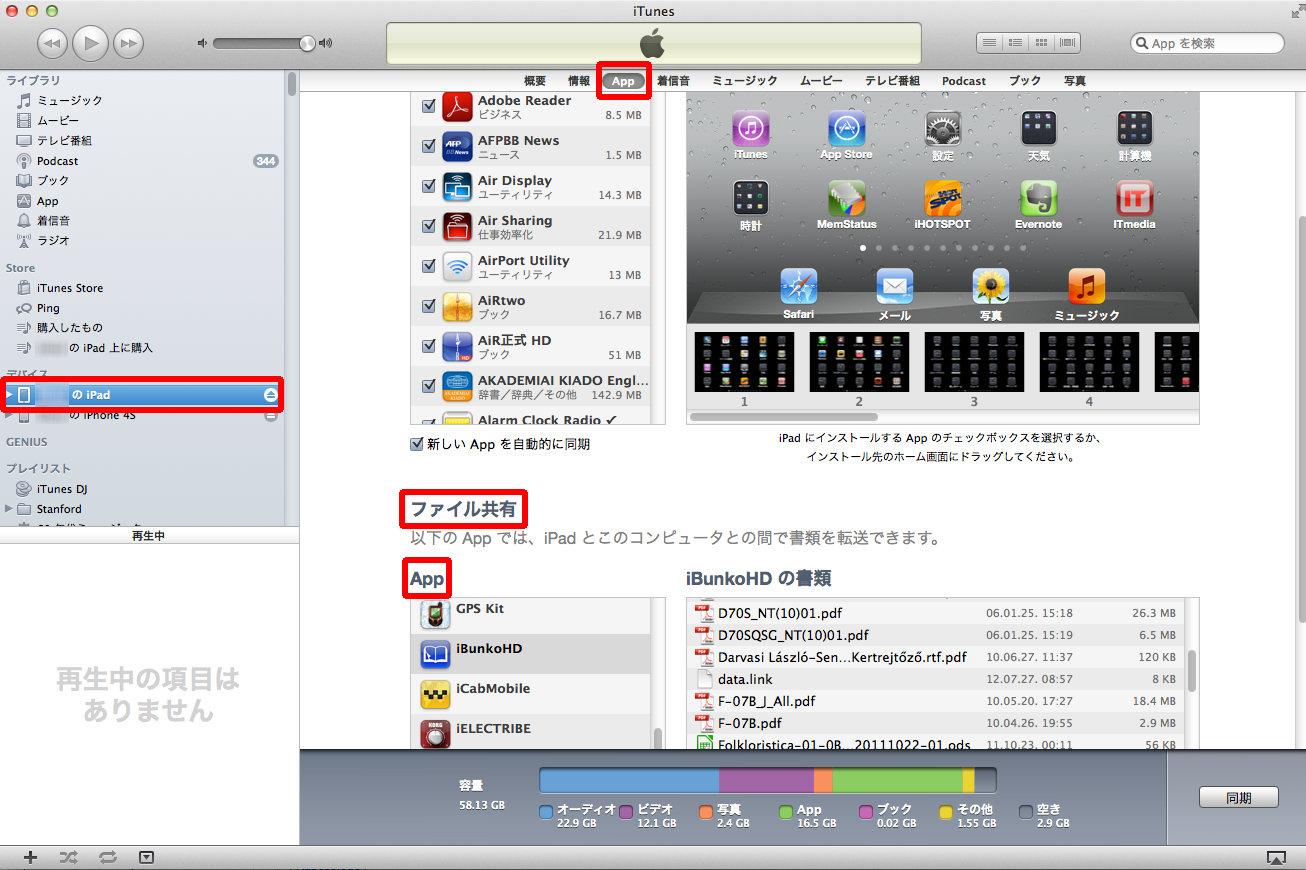The height and width of the screenshot is (870, 1306).
Task: Select the 設定 gear icon on home screen
Action: pos(942,128)
